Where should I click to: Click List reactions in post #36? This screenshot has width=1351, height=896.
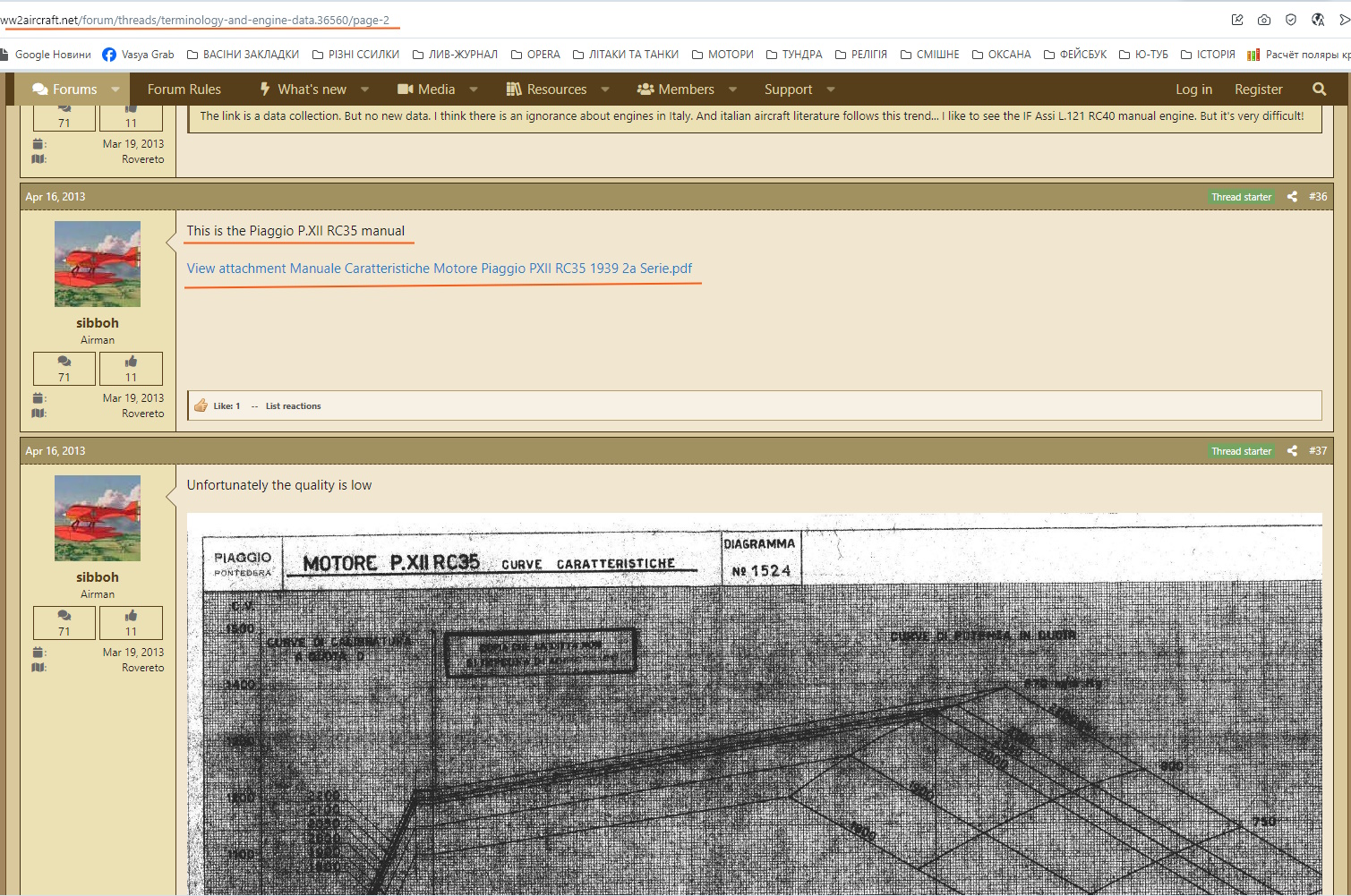pyautogui.click(x=294, y=406)
